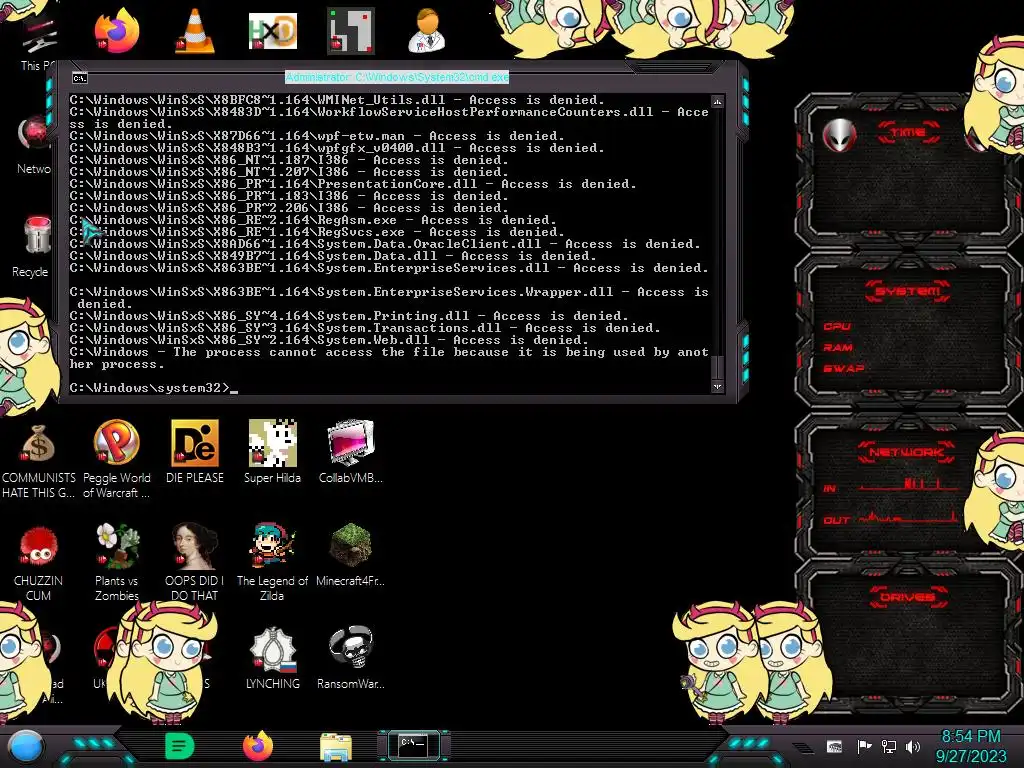The height and width of the screenshot is (768, 1024).
Task: Launch Plants vs Zombies shortcut
Action: pos(117,563)
